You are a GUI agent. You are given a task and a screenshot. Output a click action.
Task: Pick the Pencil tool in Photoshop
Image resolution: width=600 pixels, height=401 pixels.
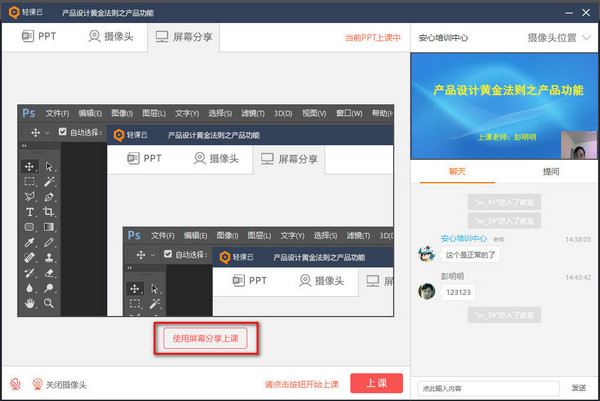[x=49, y=242]
